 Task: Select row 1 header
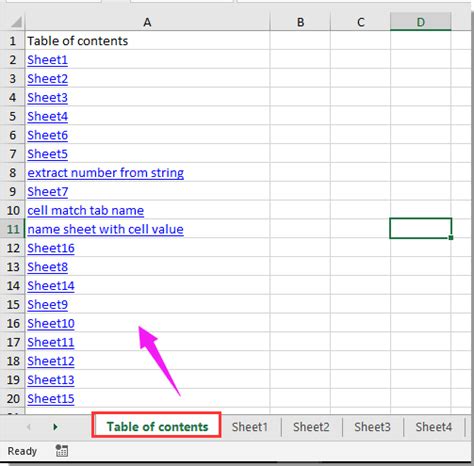pos(12,41)
